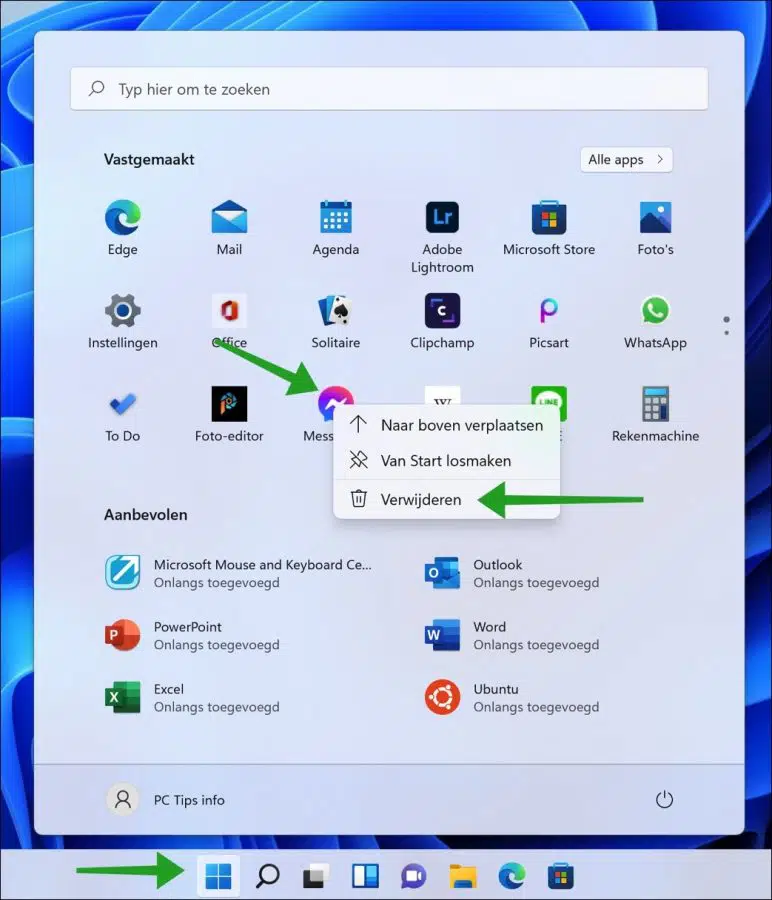Open Teams Chat on taskbar
Viewport: 772px width, 900px height.
pos(414,876)
